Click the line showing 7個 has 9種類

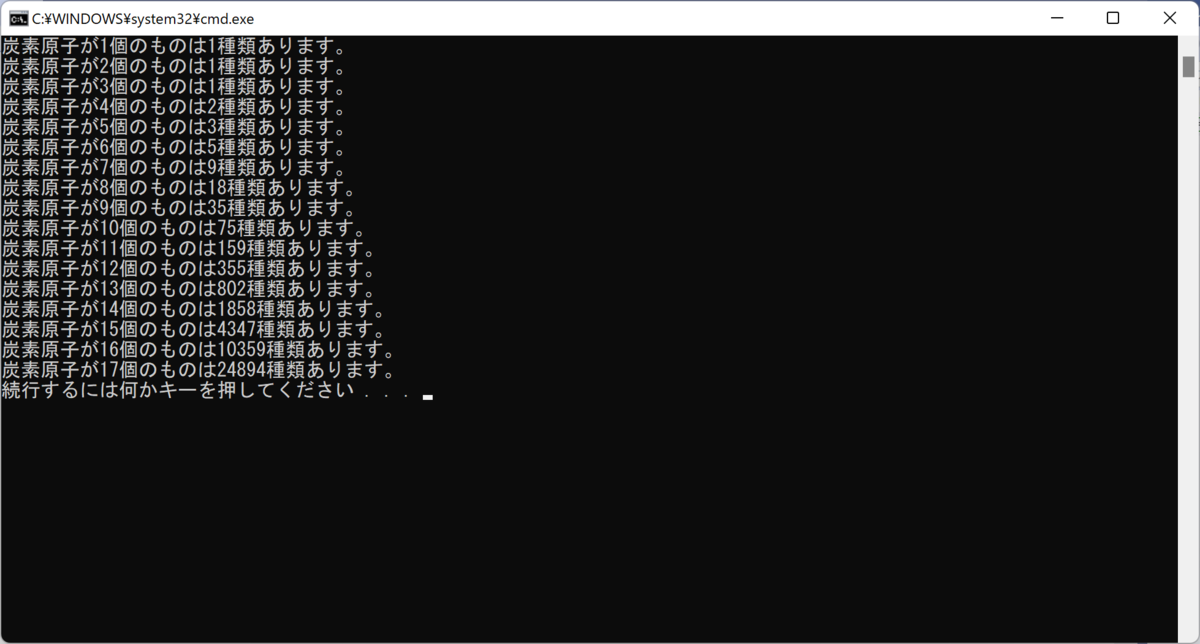tap(174, 167)
